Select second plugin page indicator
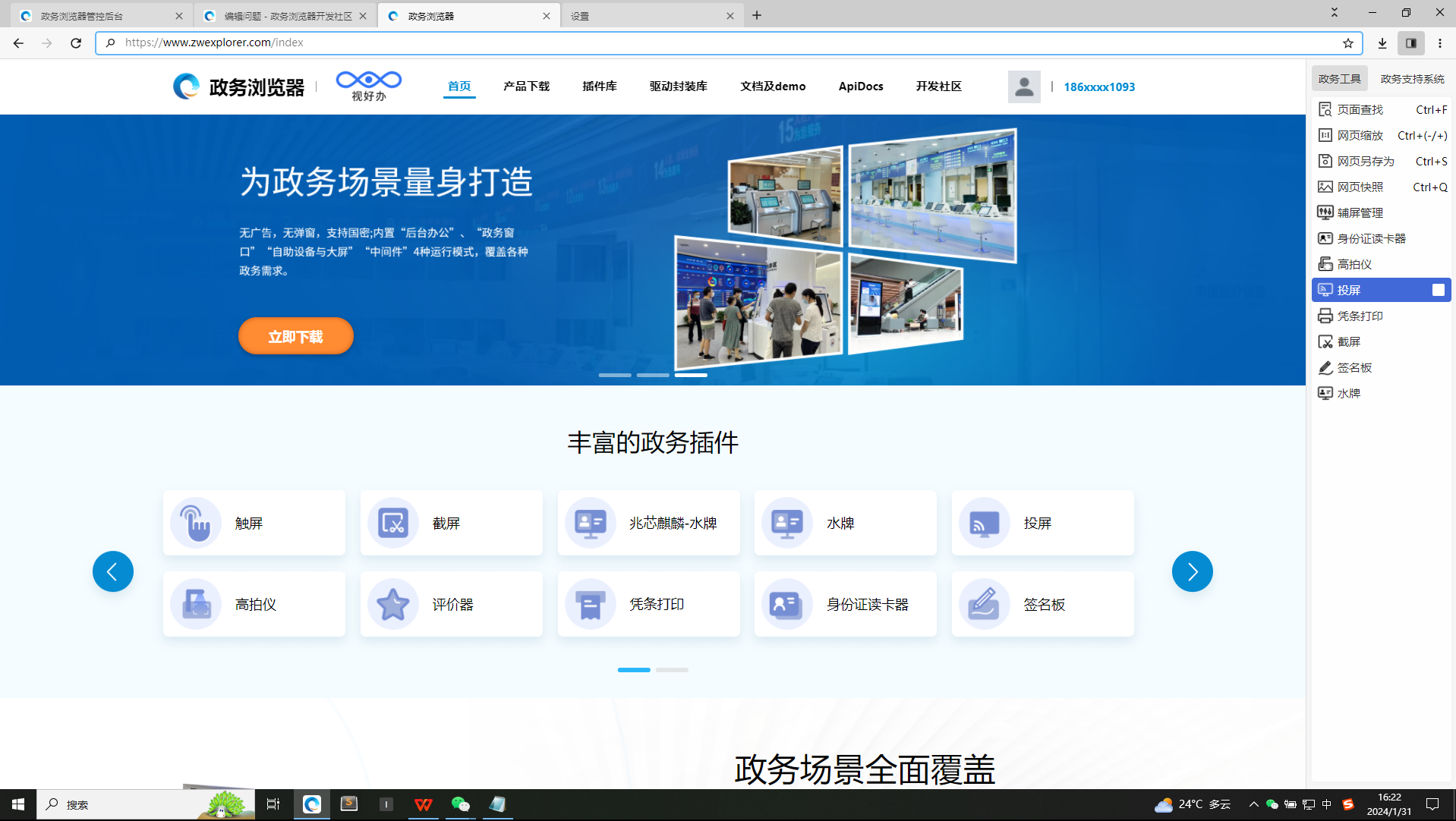Viewport: 1456px width, 821px height. pos(672,670)
